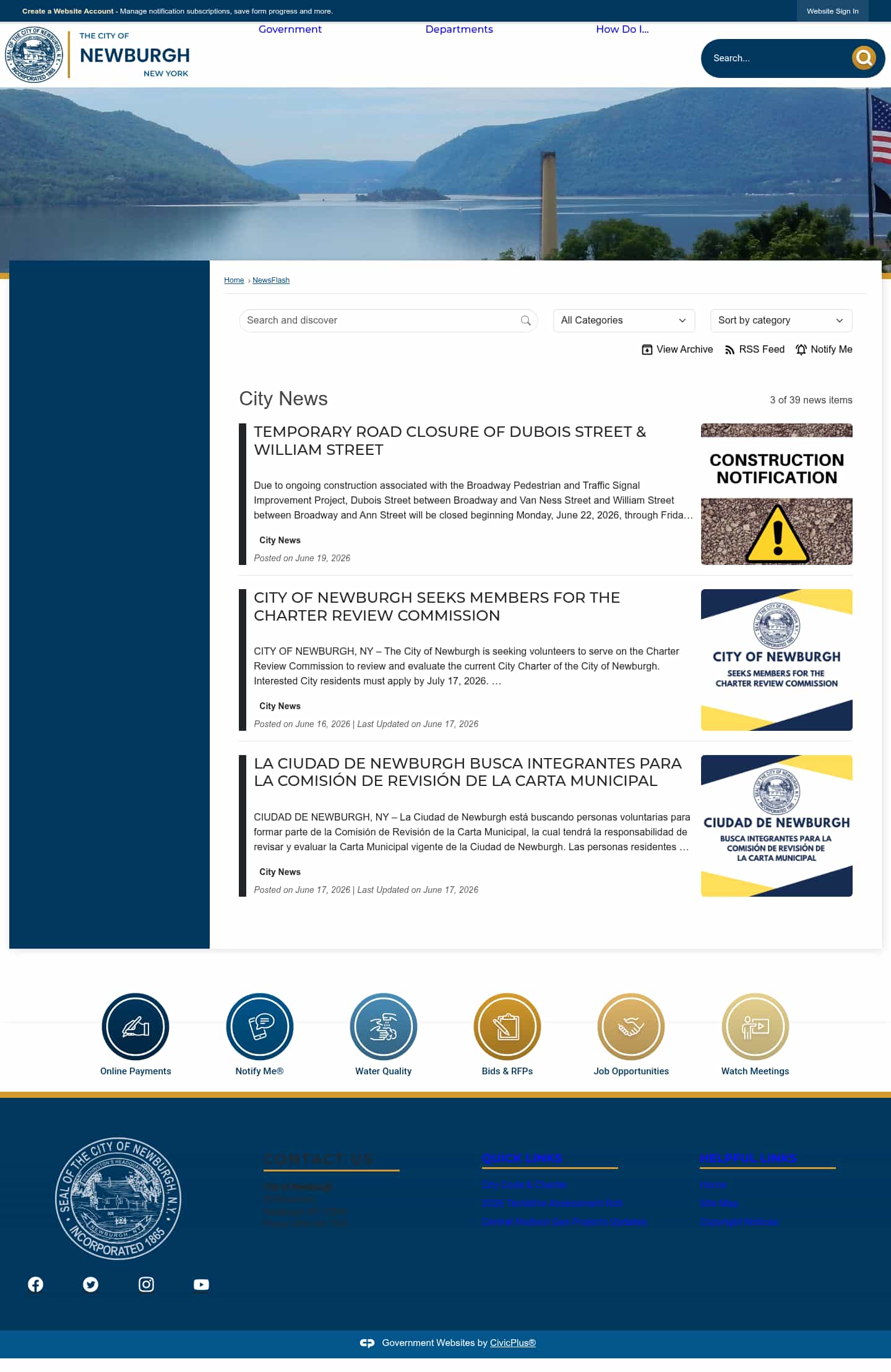Click the Quick Links footer heading

point(522,1158)
